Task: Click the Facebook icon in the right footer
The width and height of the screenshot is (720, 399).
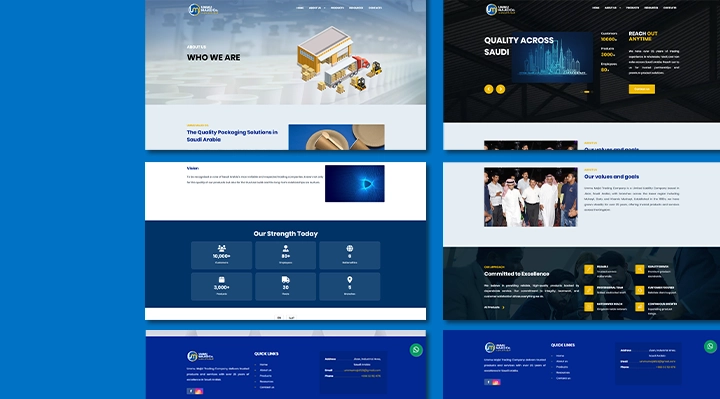Action: (488, 382)
